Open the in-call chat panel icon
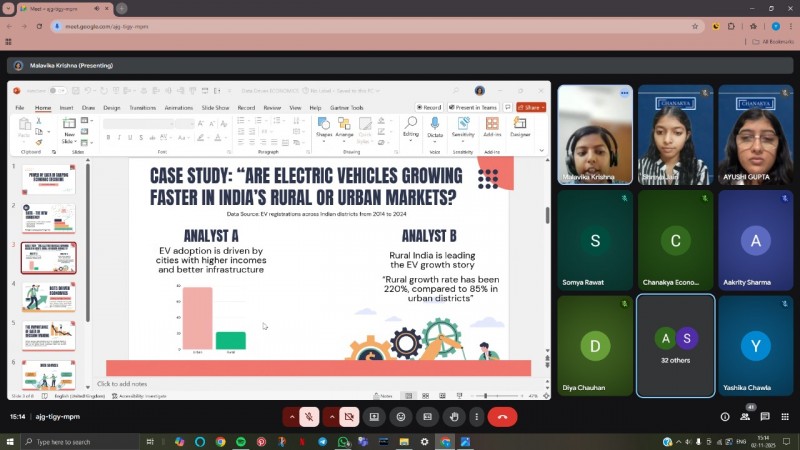Image resolution: width=800 pixels, height=450 pixels. coord(765,416)
